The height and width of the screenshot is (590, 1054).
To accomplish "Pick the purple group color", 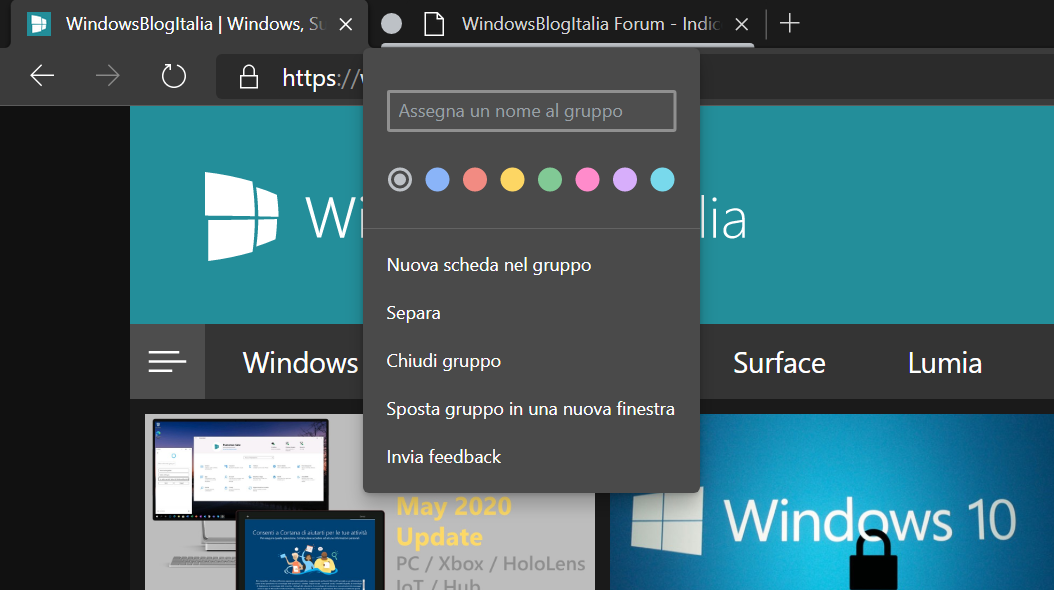I will (x=625, y=179).
